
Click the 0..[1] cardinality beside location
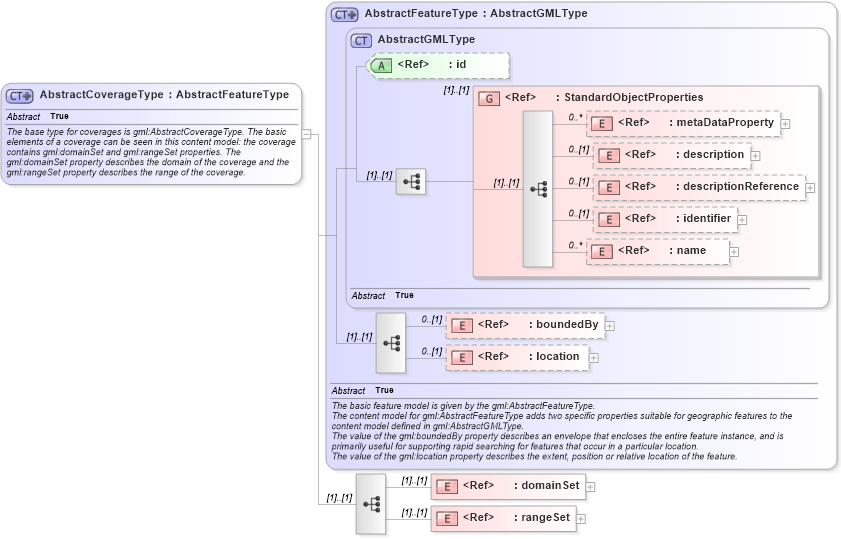click(x=432, y=352)
